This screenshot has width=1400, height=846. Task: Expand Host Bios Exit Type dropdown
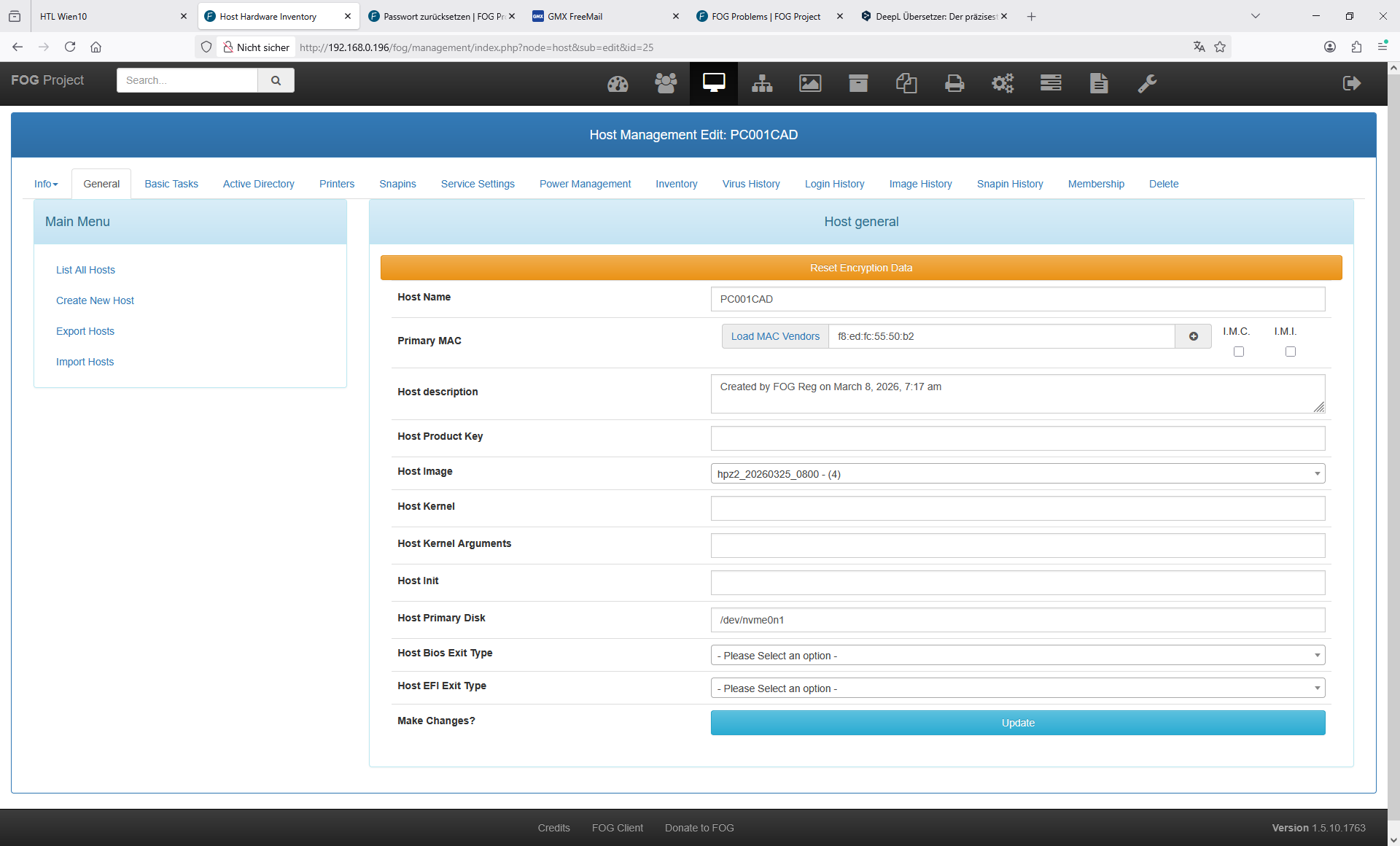pyautogui.click(x=1017, y=656)
